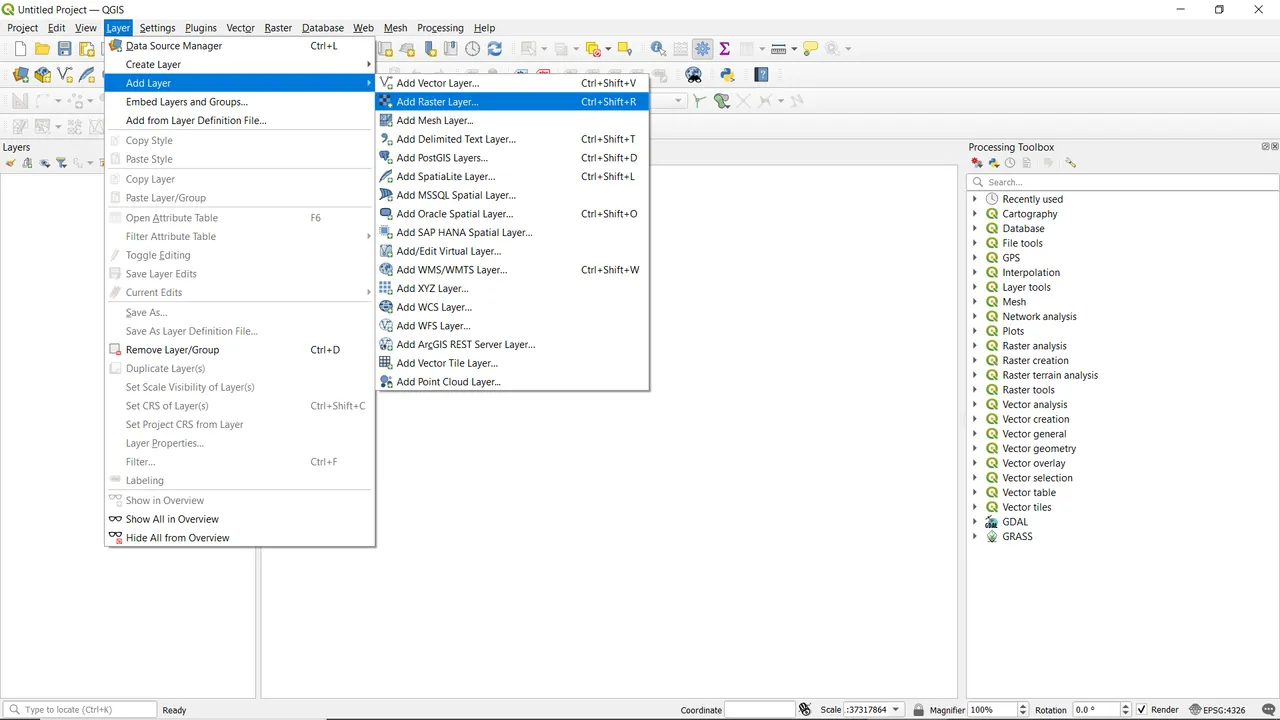Open the Measure tool dropdown arrow

pos(794,48)
